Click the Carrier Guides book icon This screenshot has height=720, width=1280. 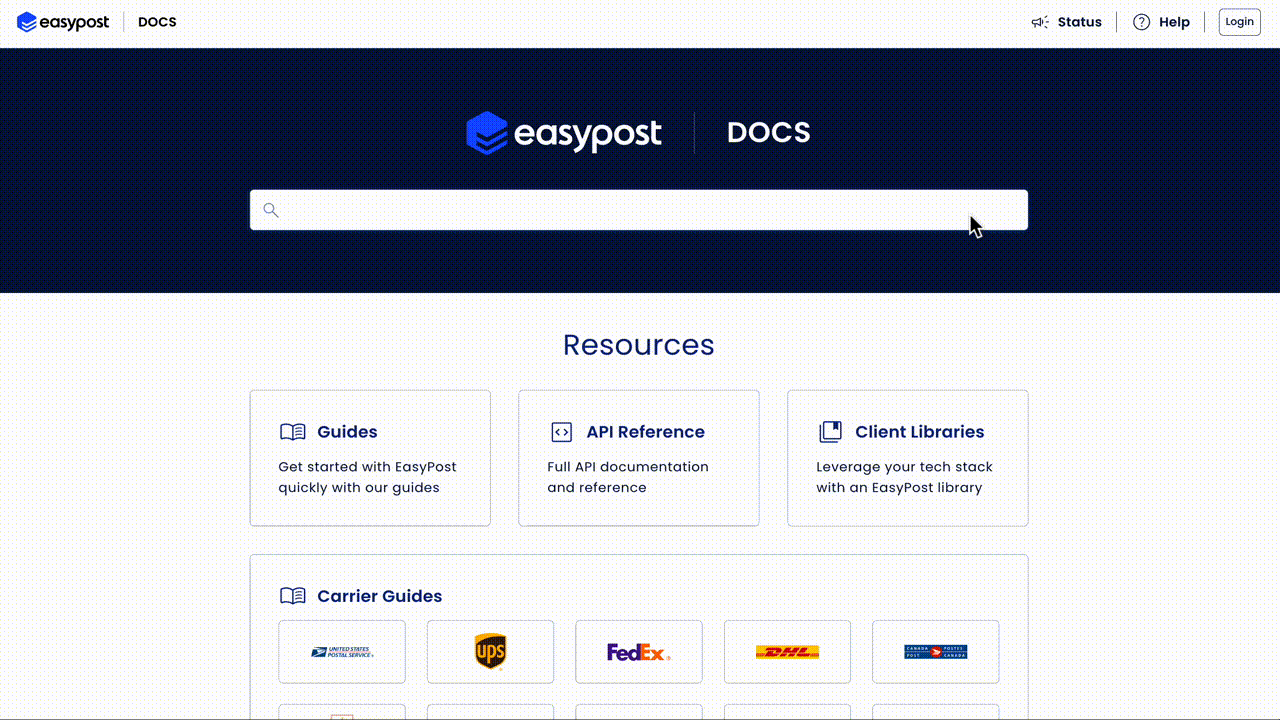click(x=293, y=596)
